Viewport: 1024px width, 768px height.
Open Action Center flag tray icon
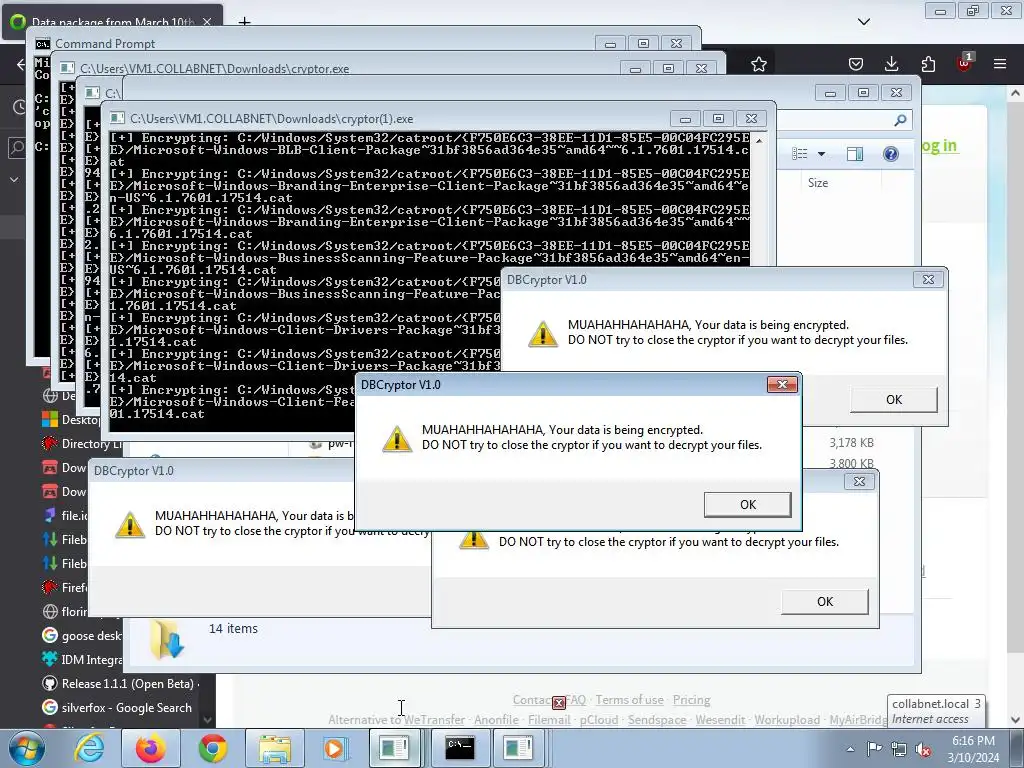(x=874, y=749)
